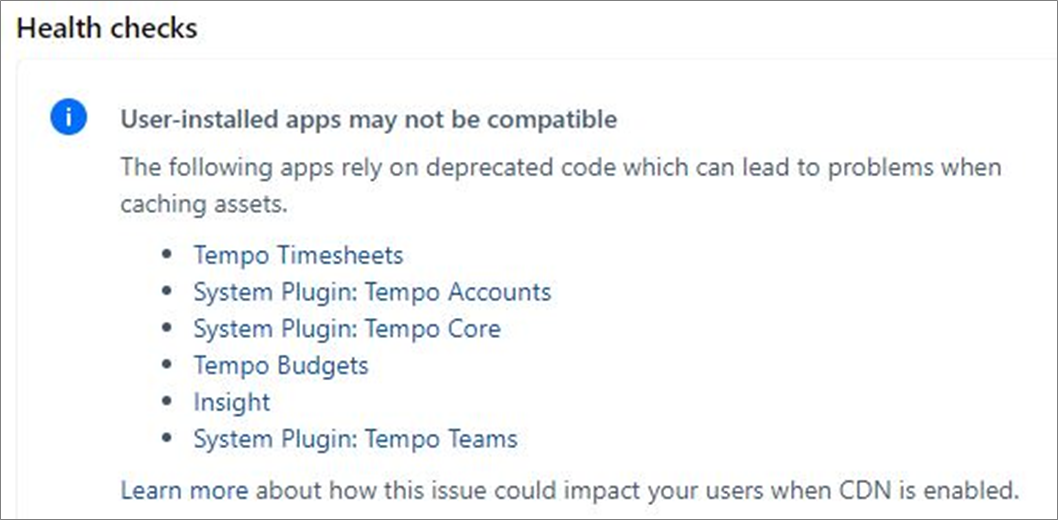1058x520 pixels.
Task: Select System Plugin: Tempo Core link
Action: (347, 328)
